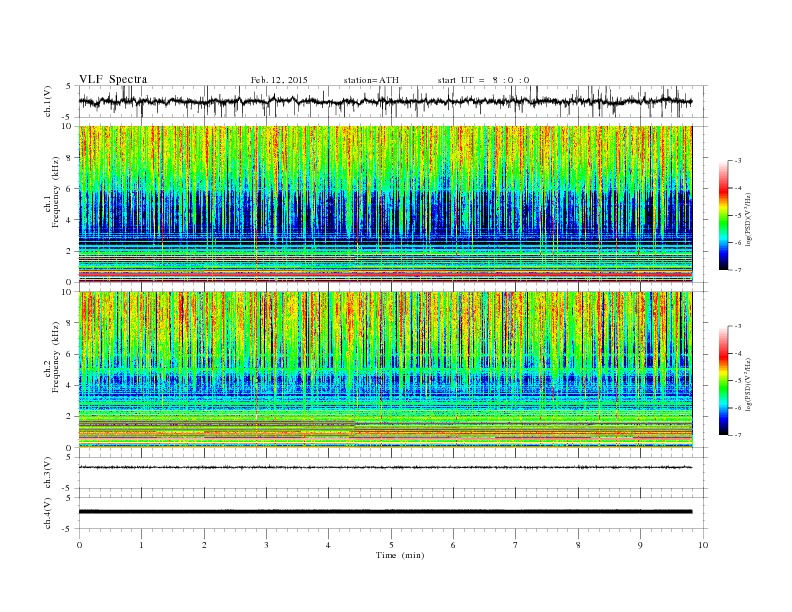The height and width of the screenshot is (612, 792).
Task: Click inside the ch.2 spectrogram panel
Action: pyautogui.click(x=385, y=370)
